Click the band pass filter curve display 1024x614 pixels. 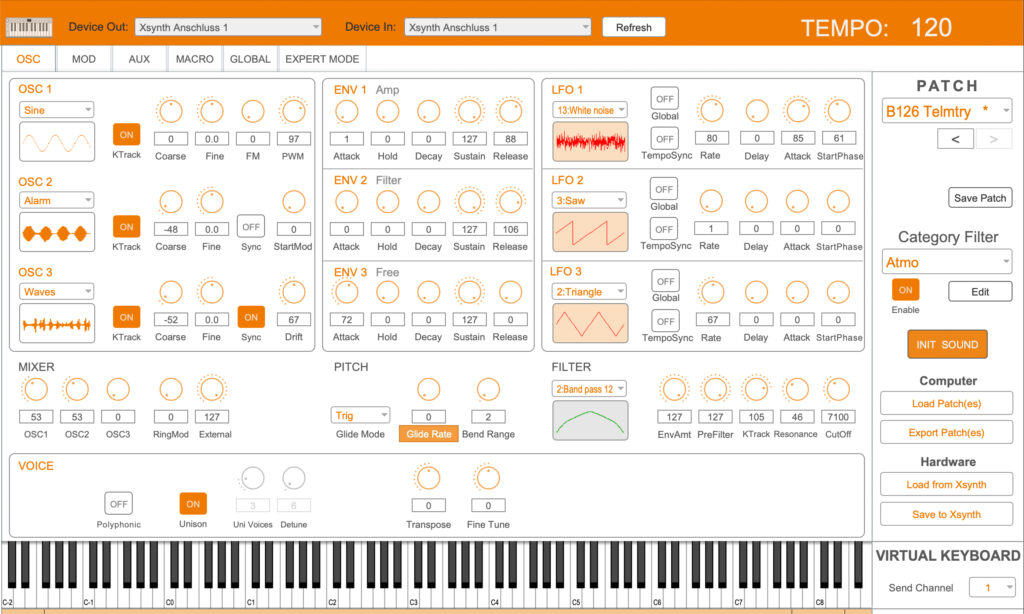click(590, 420)
